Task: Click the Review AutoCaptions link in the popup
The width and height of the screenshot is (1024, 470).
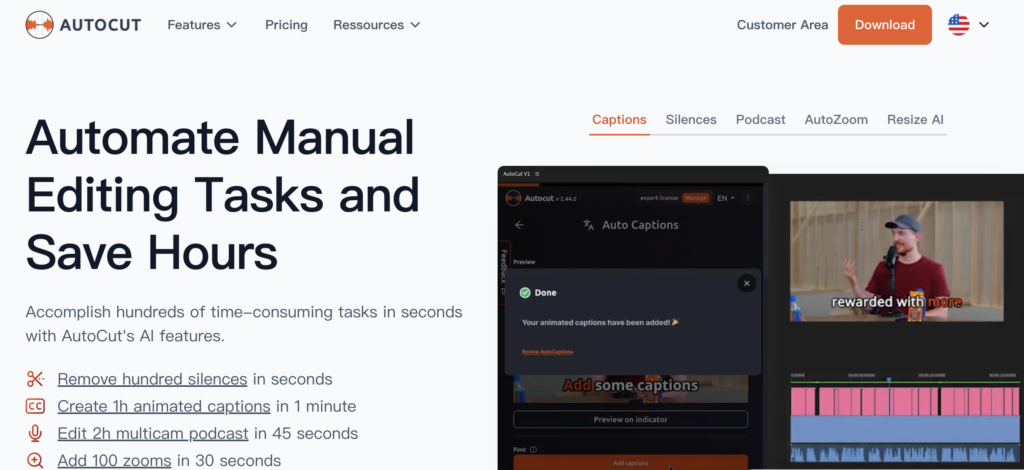Action: (547, 352)
